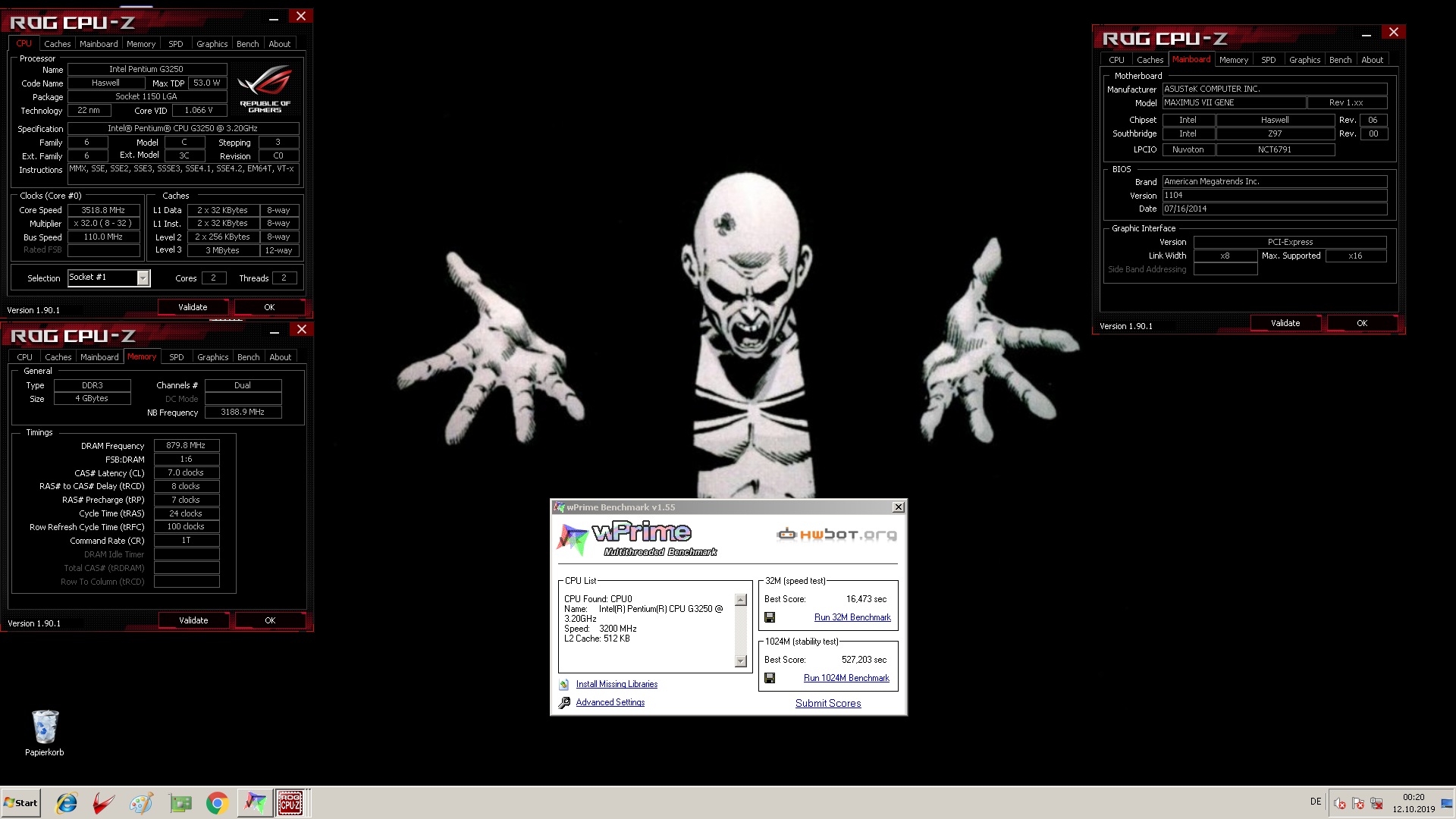1456x819 pixels.
Task: Open Memory tab in right Mainboard CPU-Z window
Action: 1233,60
